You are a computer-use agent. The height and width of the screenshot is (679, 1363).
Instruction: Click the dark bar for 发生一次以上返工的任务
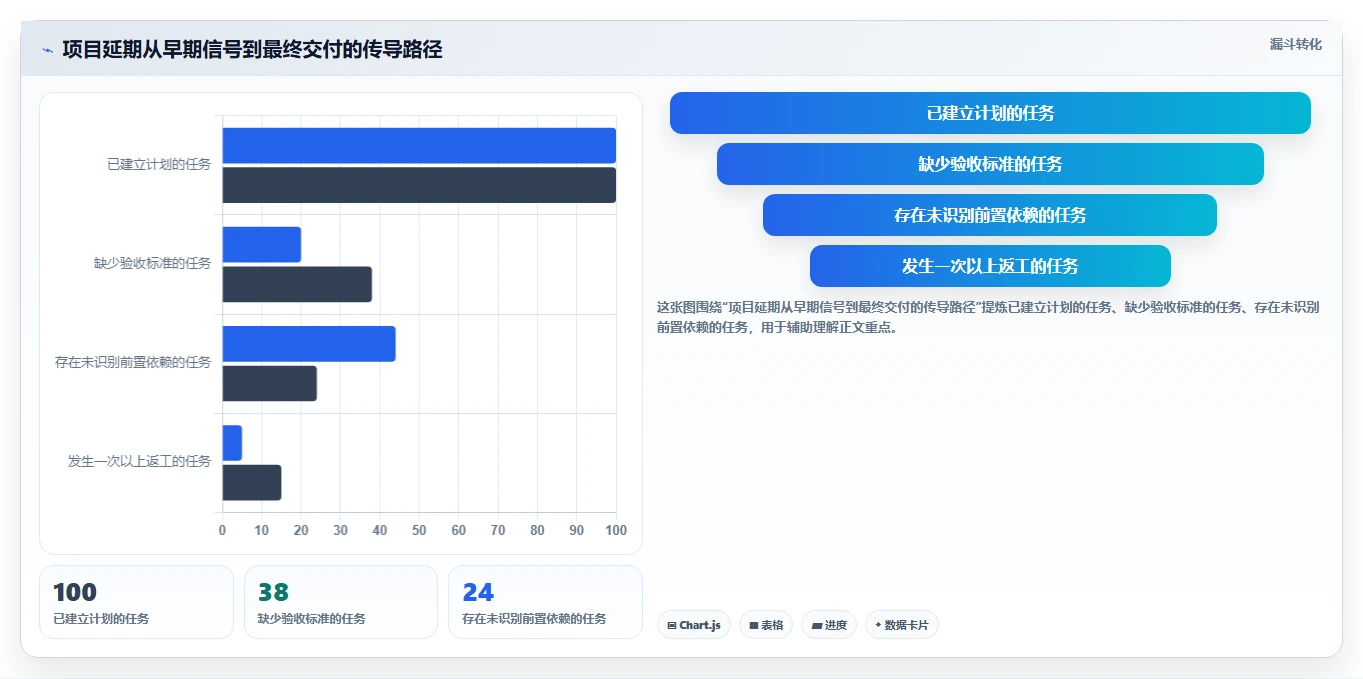pyautogui.click(x=251, y=482)
